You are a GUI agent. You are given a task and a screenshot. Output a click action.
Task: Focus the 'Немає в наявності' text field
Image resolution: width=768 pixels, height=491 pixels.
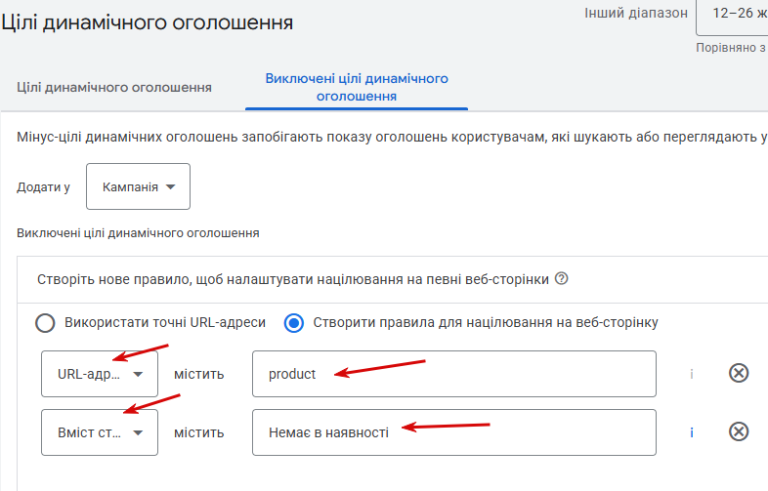[454, 433]
